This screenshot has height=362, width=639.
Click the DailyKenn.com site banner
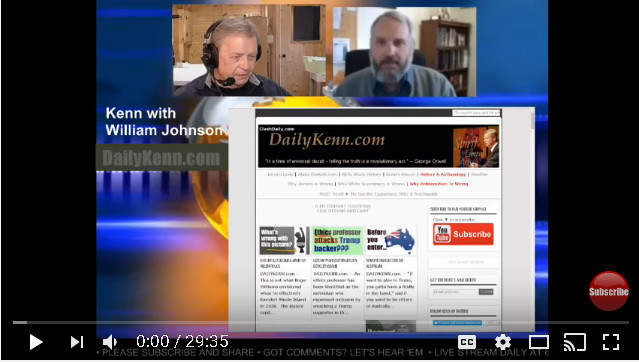pyautogui.click(x=378, y=146)
